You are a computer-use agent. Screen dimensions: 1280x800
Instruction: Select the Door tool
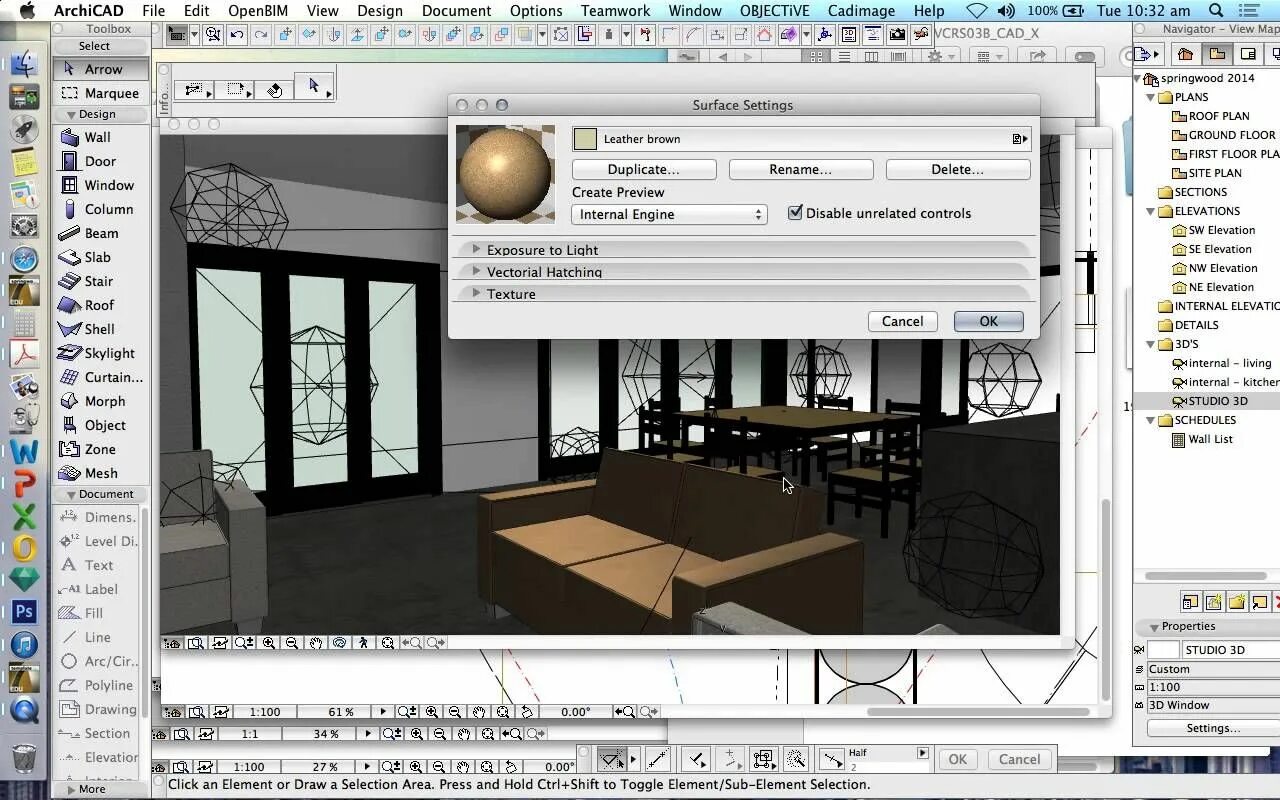pos(101,161)
